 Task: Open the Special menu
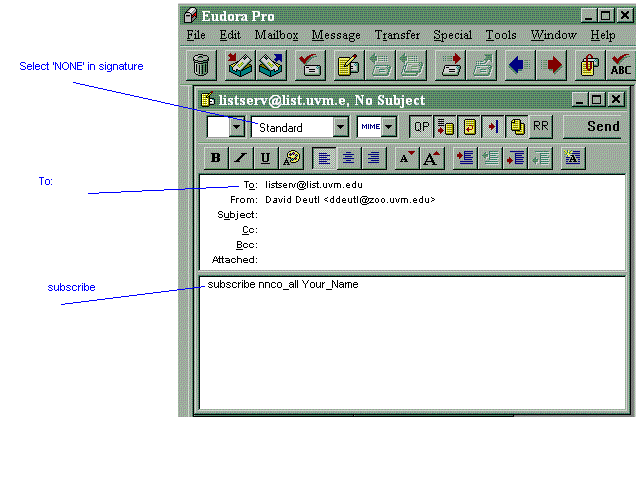(452, 35)
